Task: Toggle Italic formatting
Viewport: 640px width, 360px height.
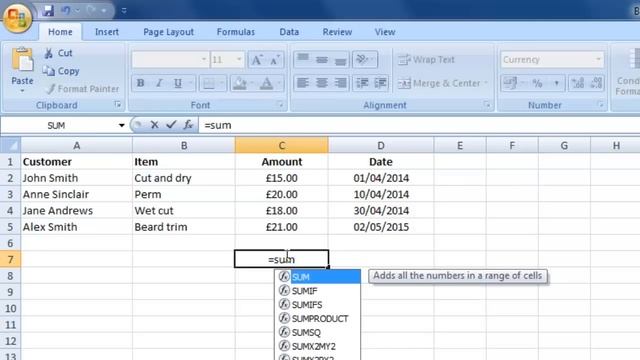Action: pos(159,83)
